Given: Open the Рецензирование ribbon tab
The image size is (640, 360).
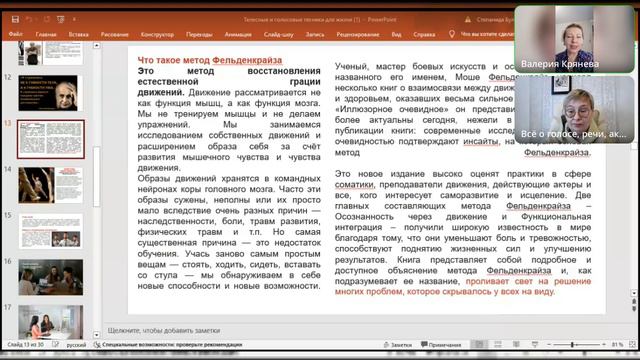Looking at the screenshot, I should [x=358, y=34].
